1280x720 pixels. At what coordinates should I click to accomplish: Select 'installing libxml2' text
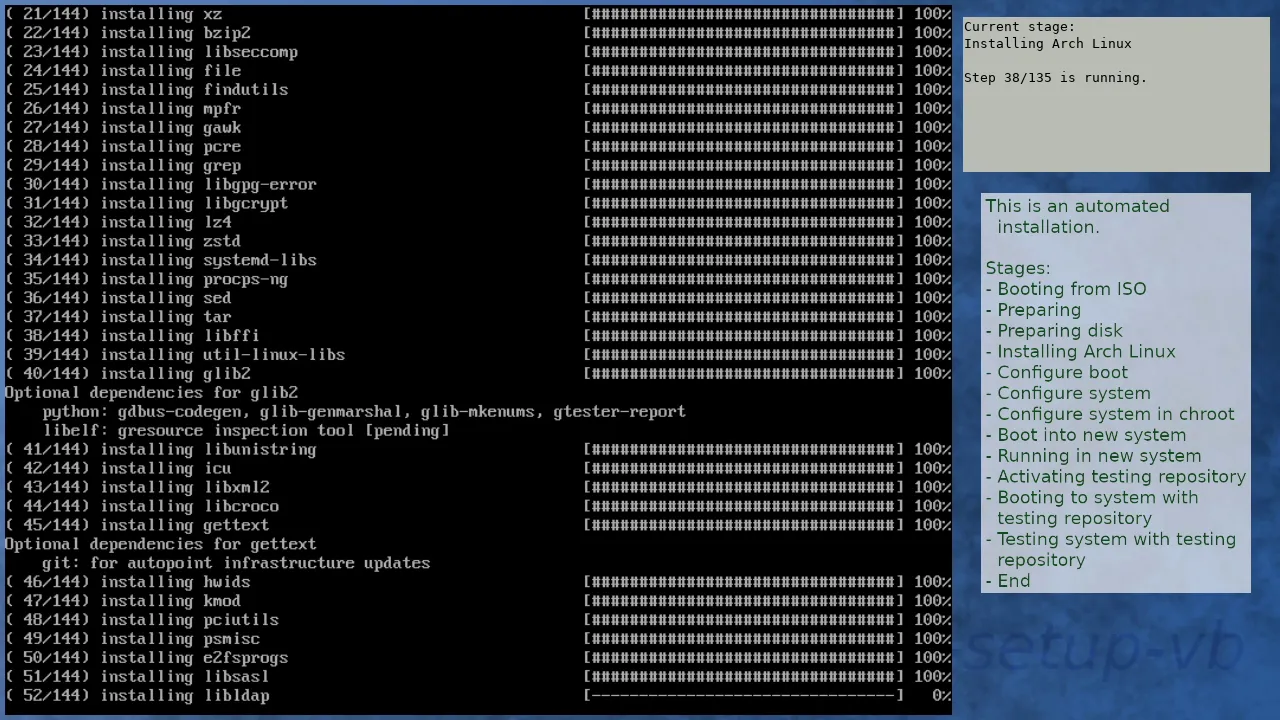tap(185, 488)
